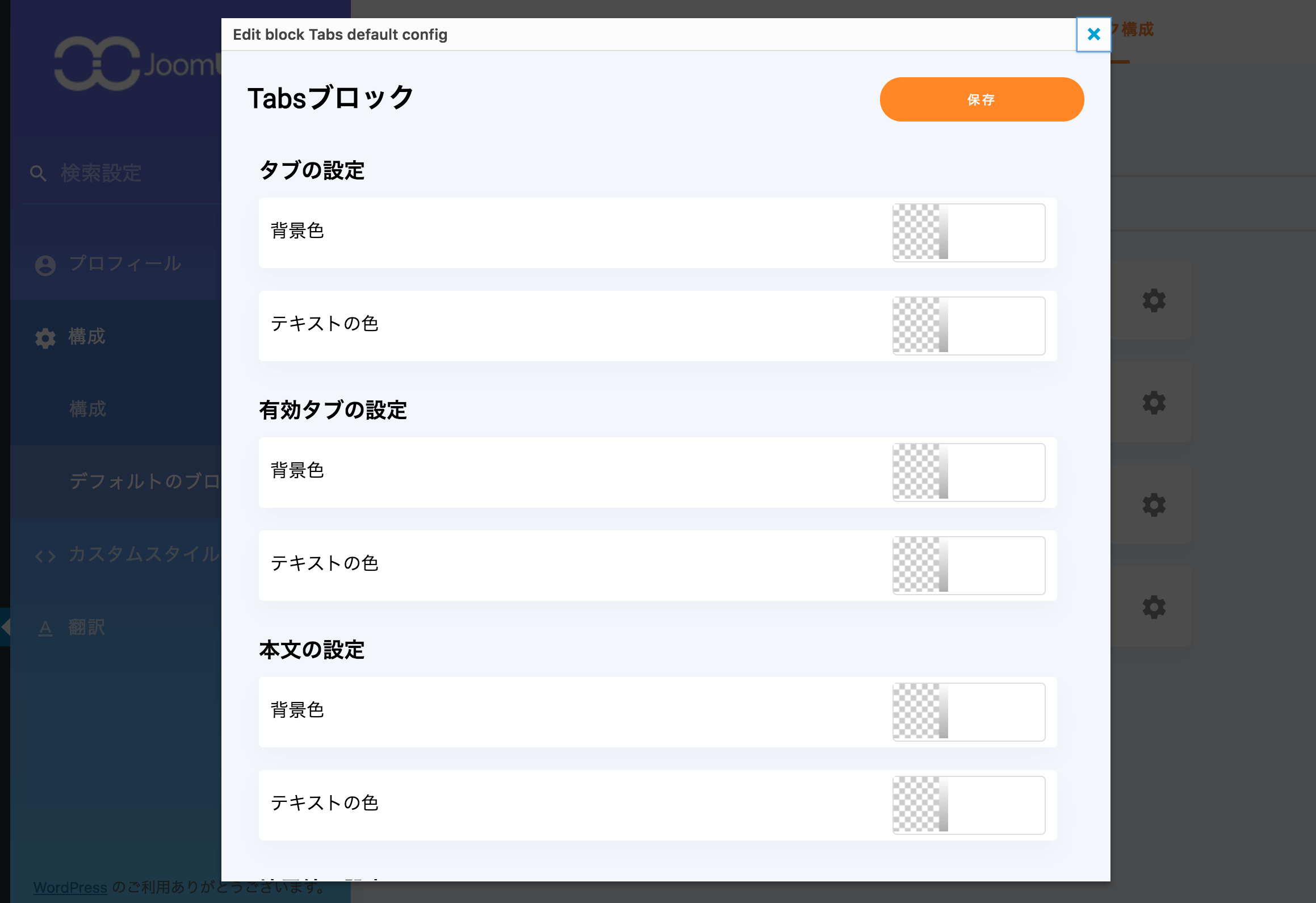Image resolution: width=1316 pixels, height=903 pixels.
Task: Click the first gear settings icon
Action: point(1154,300)
